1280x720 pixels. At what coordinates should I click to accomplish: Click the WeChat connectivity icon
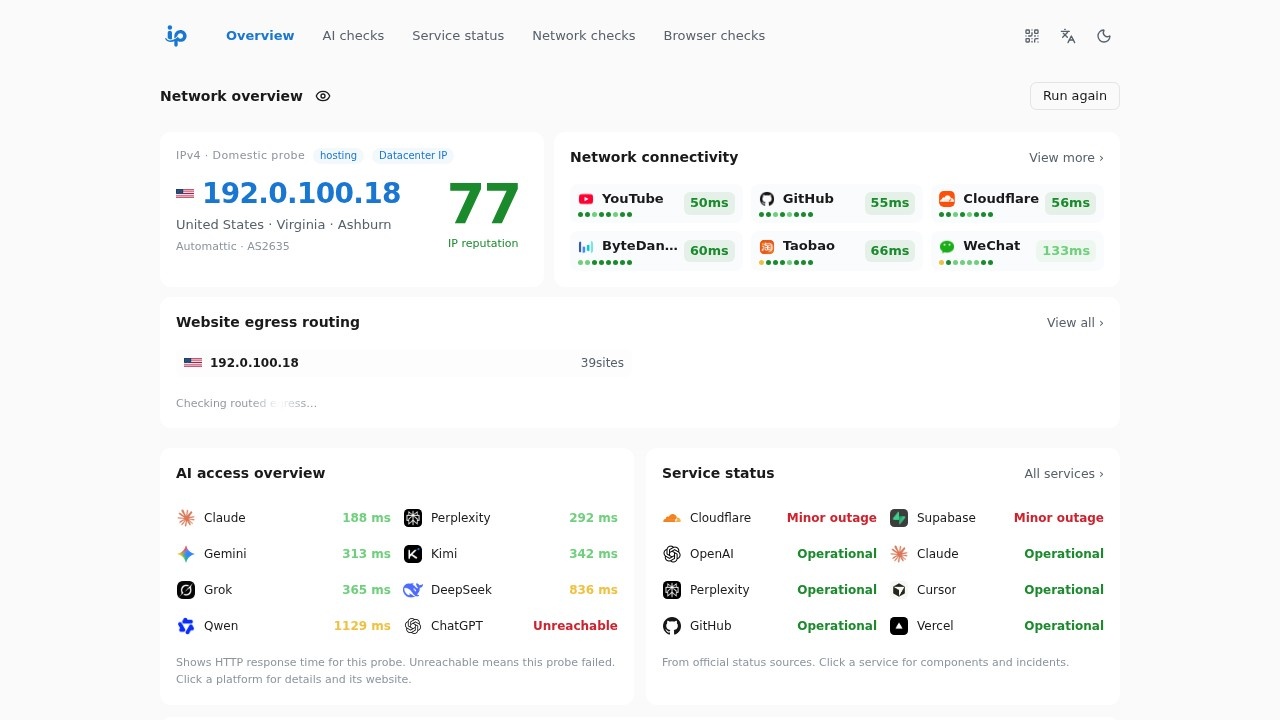tap(947, 246)
